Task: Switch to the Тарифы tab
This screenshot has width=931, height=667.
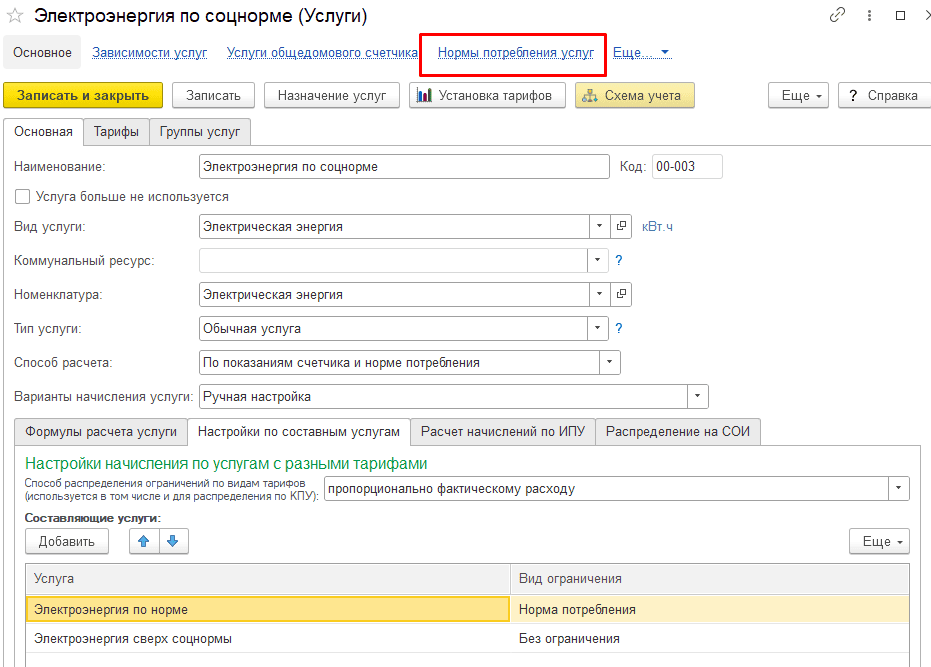Action: (x=116, y=132)
